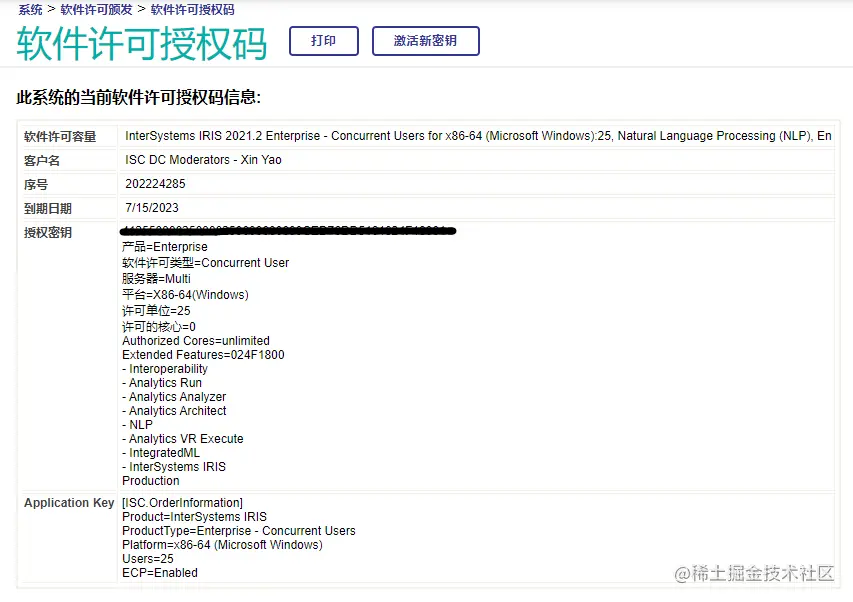853x602 pixels.
Task: Click the Application Key label
Action: [x=69, y=503]
